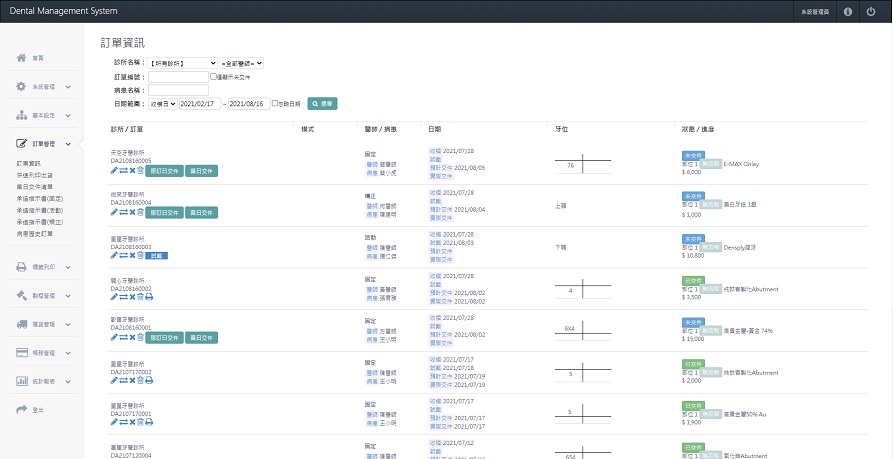Screen dimensions: 893x459
Task: Click the transfer arrows icon for DA2108160005
Action: [123, 170]
